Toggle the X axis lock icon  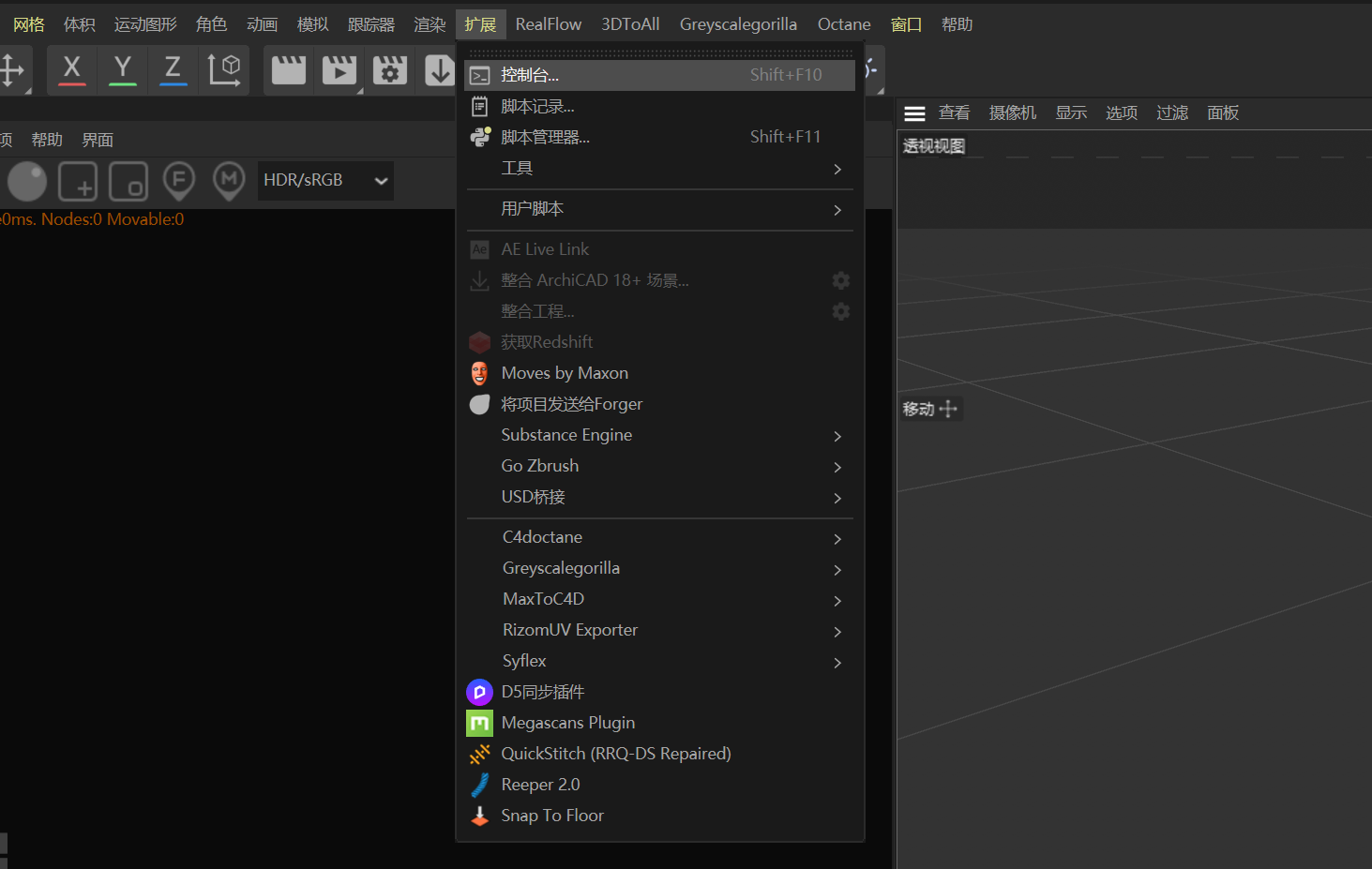[x=72, y=70]
